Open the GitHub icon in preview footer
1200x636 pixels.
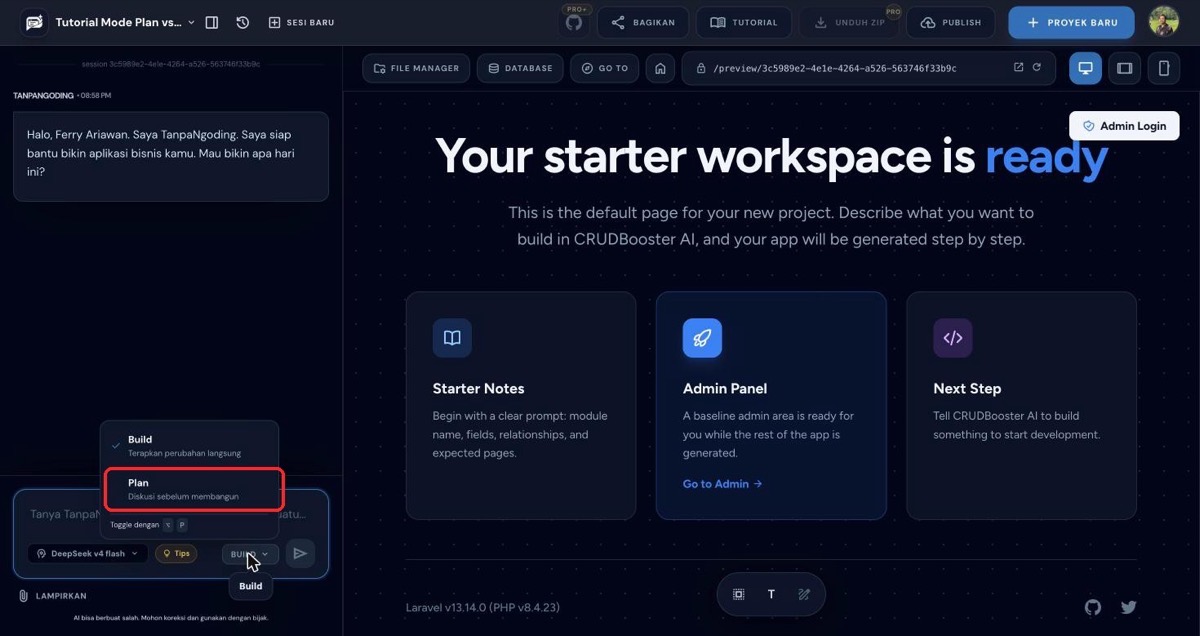[x=1093, y=607]
